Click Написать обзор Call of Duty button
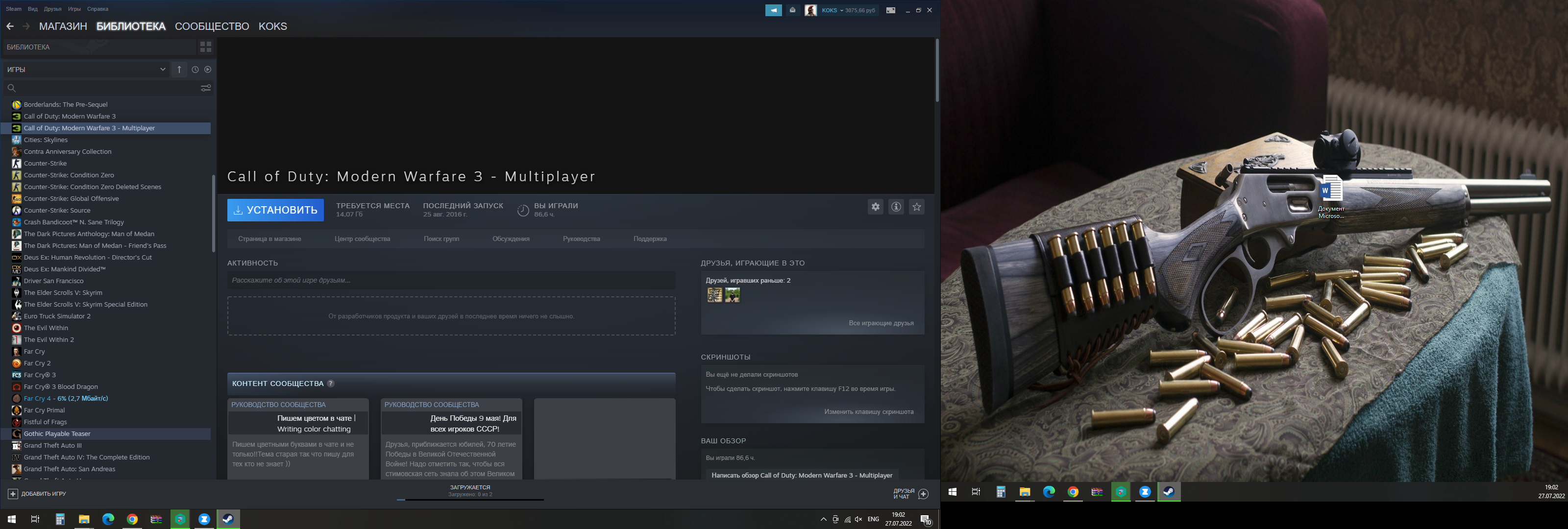This screenshot has width=1568, height=529. click(802, 476)
